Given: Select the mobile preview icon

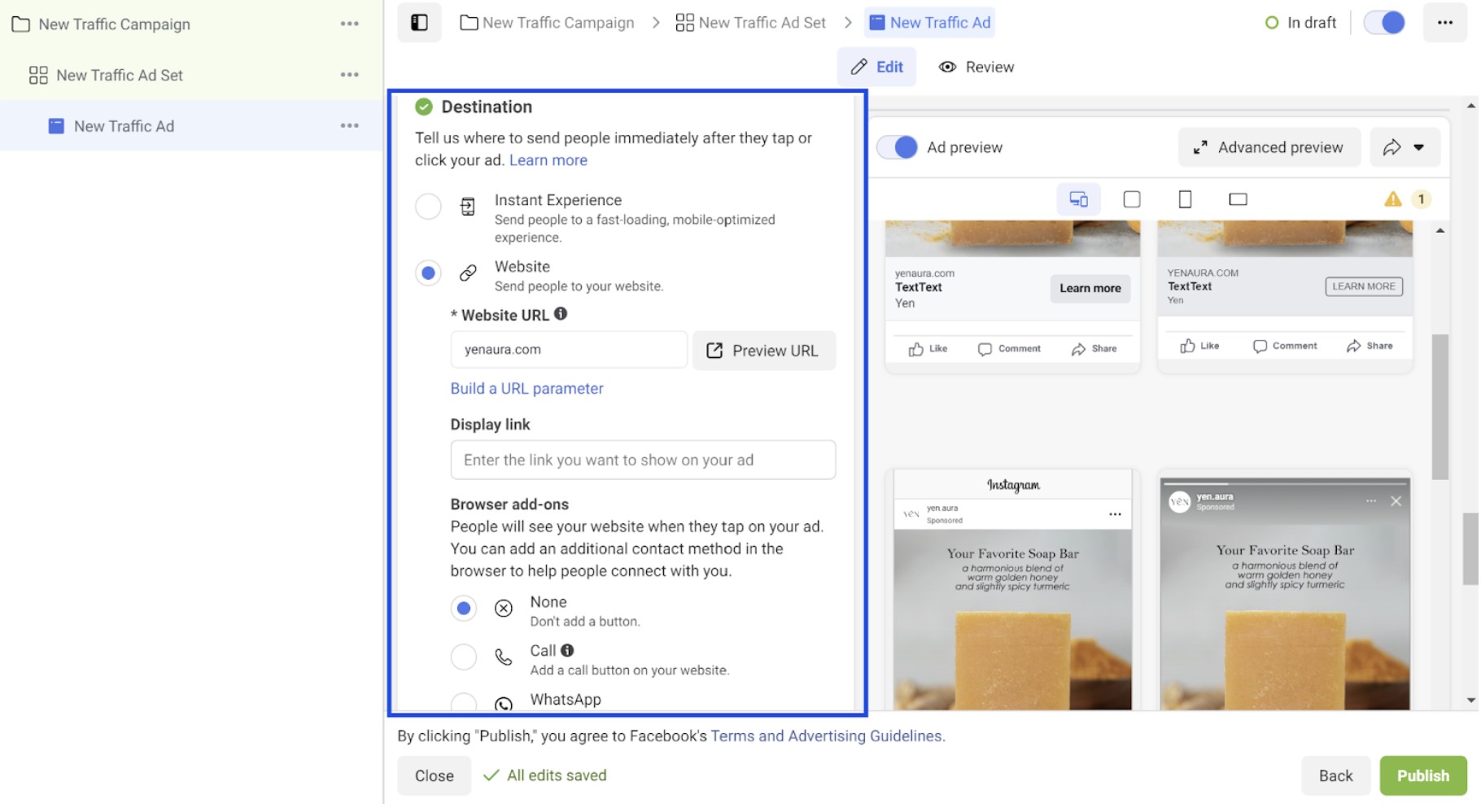Looking at the screenshot, I should coord(1185,199).
